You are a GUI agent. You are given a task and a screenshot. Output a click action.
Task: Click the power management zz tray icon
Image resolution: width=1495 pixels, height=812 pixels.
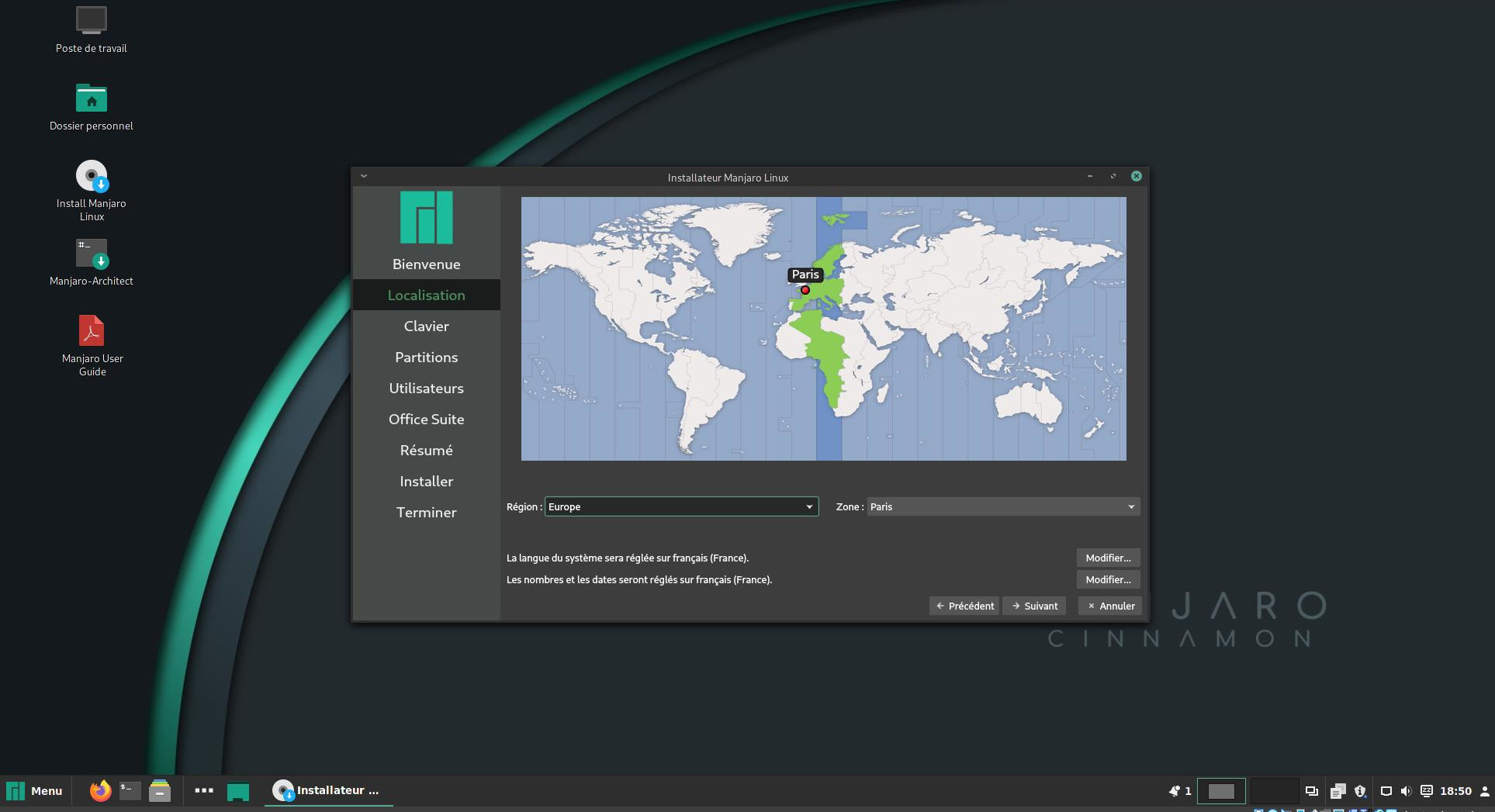pyautogui.click(x=1426, y=791)
